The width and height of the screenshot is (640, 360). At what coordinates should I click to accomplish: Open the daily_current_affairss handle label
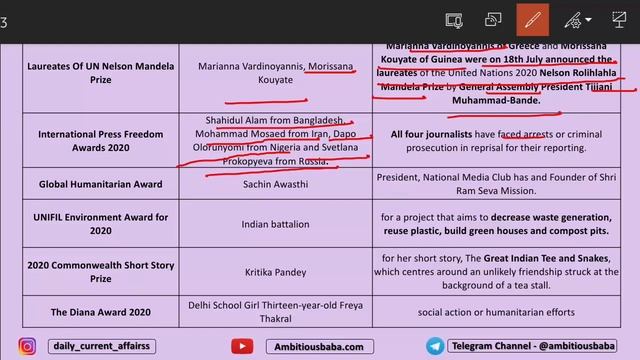tap(102, 346)
